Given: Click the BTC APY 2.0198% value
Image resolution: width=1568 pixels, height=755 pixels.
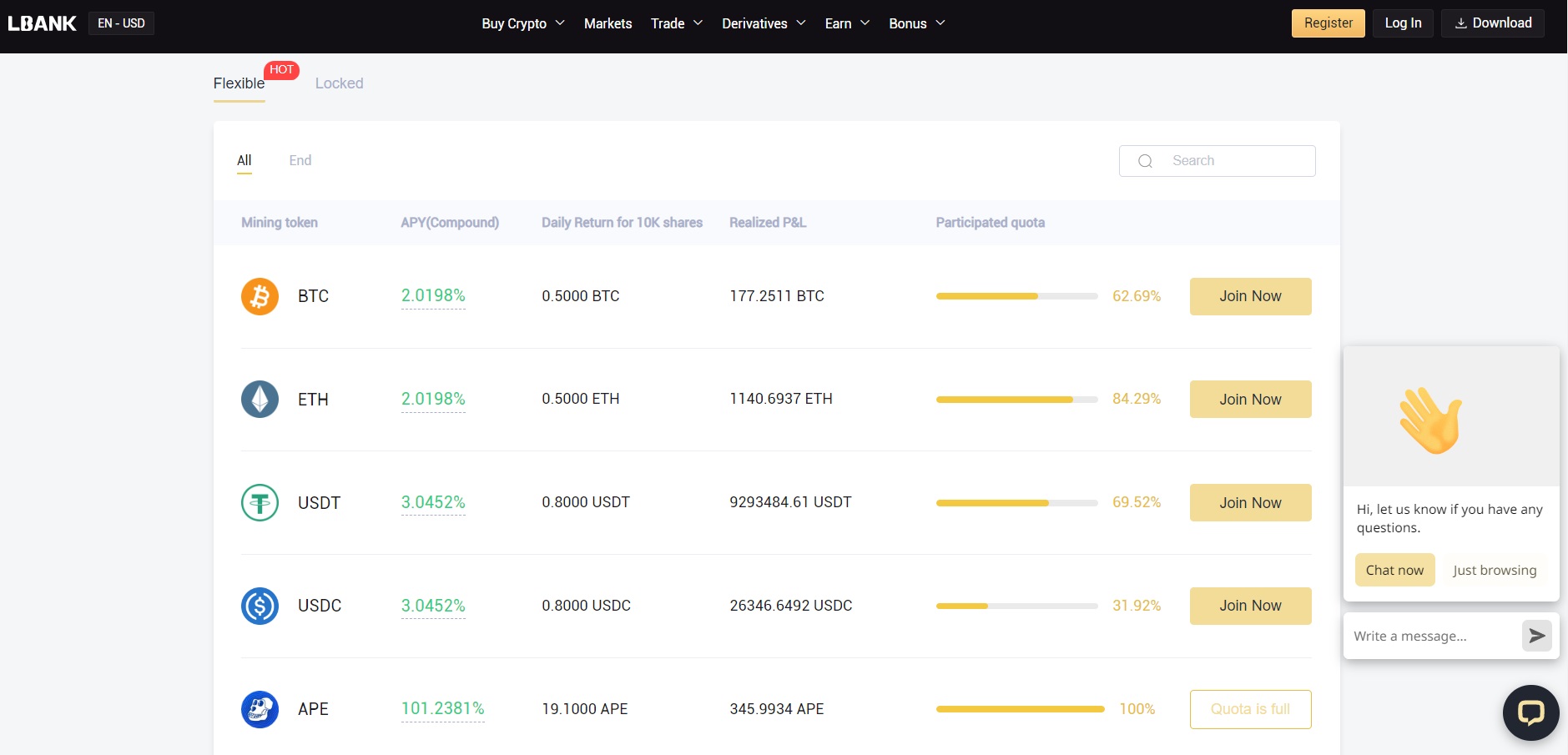Looking at the screenshot, I should point(433,295).
